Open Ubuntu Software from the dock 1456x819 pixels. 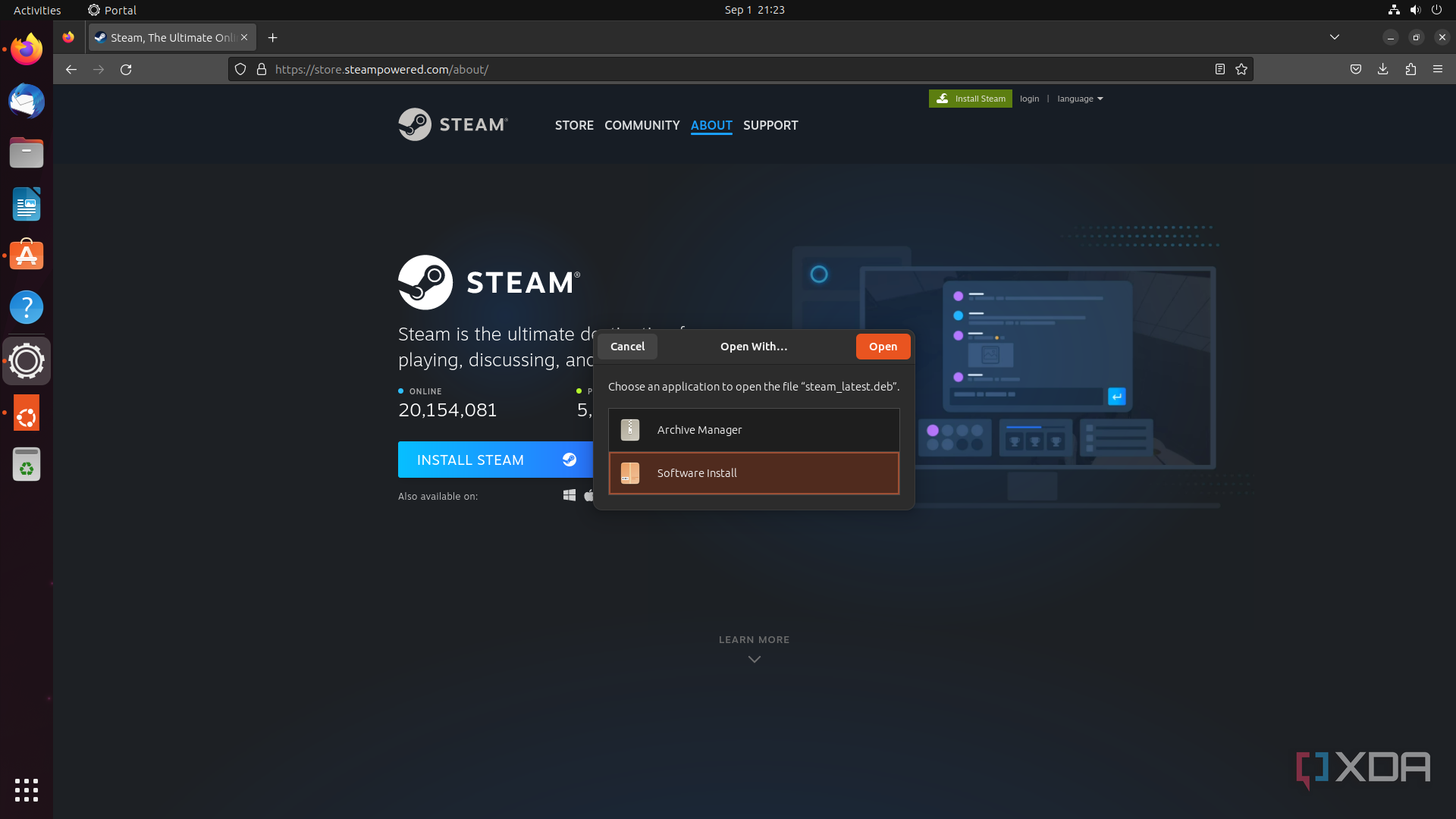pos(27,256)
